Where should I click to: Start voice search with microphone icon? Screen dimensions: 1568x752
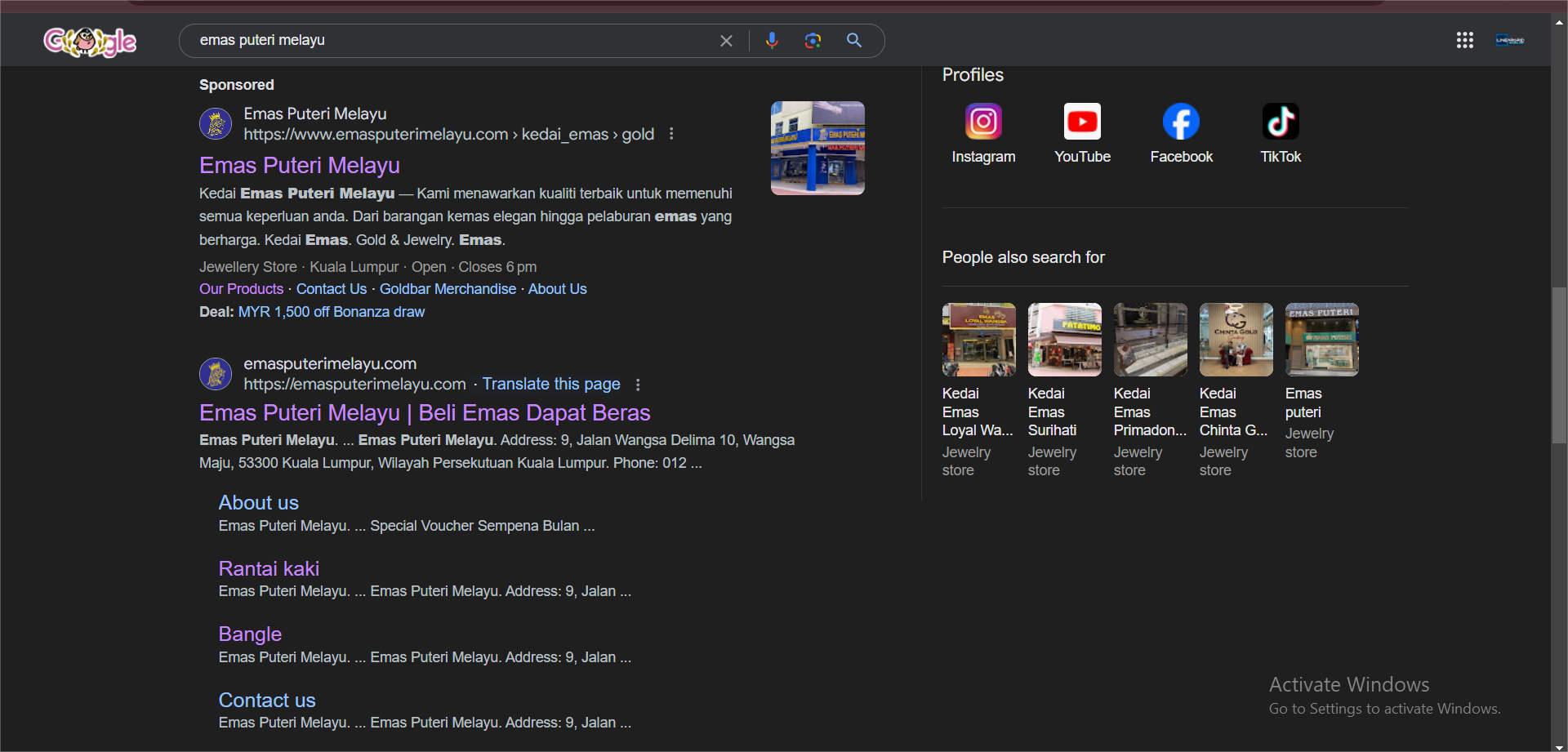(772, 40)
